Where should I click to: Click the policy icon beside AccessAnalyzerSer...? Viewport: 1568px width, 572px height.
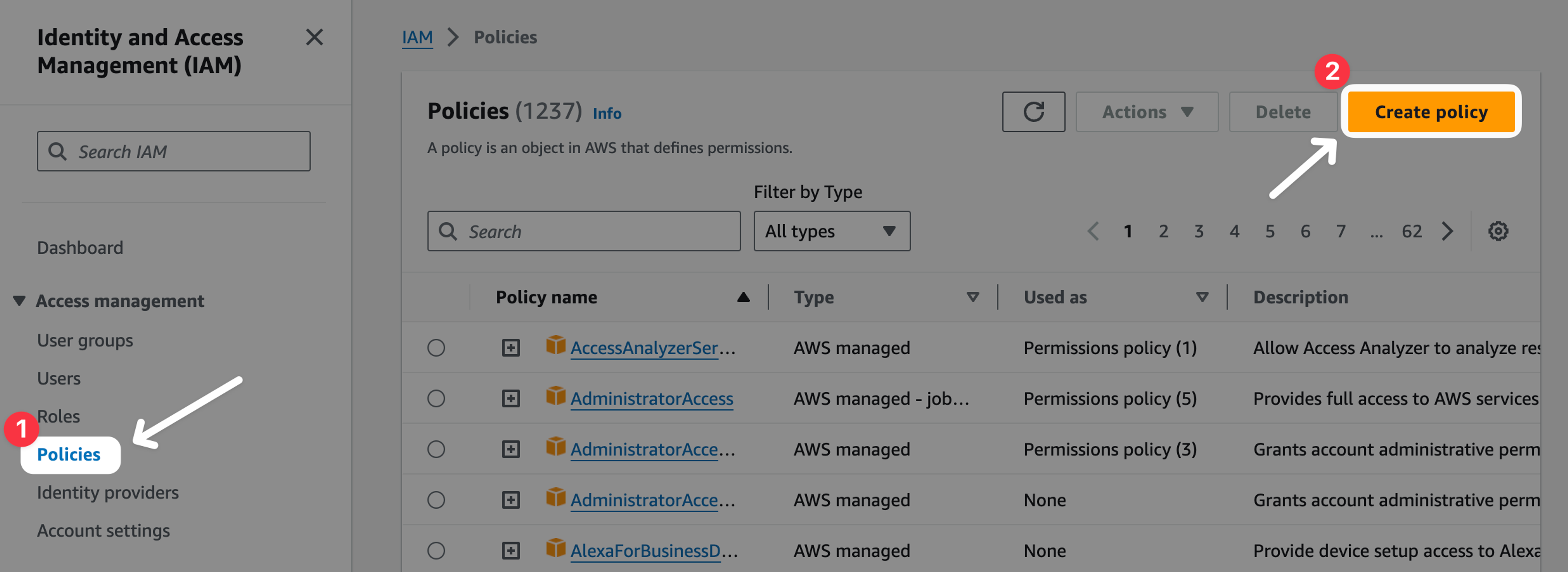coord(555,345)
